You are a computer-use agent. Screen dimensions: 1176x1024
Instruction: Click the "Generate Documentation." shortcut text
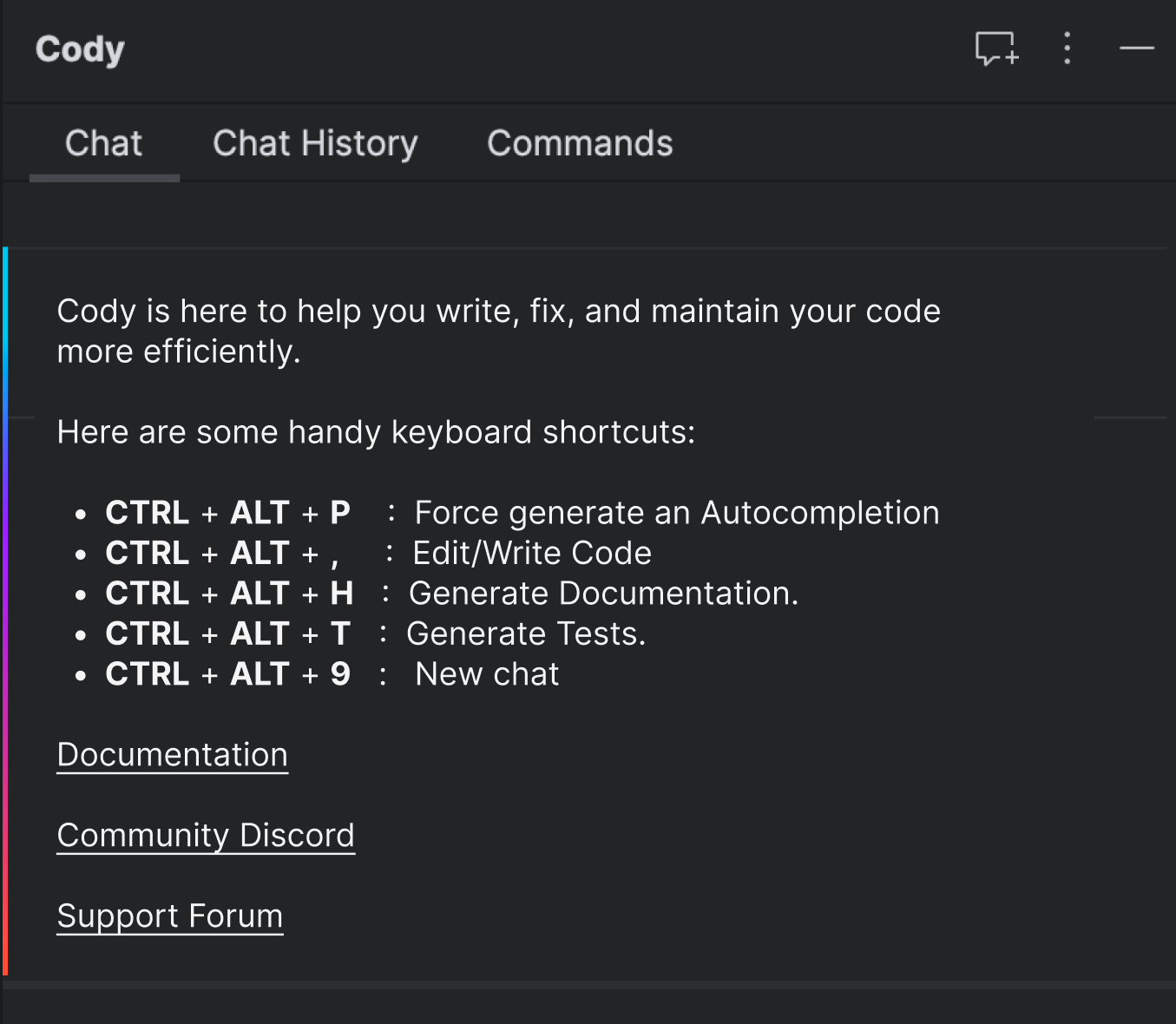tap(603, 594)
